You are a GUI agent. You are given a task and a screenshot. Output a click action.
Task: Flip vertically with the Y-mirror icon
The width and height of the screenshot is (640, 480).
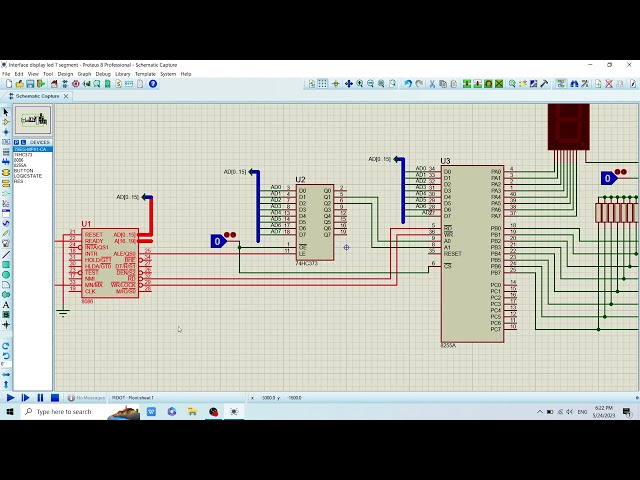click(6, 384)
